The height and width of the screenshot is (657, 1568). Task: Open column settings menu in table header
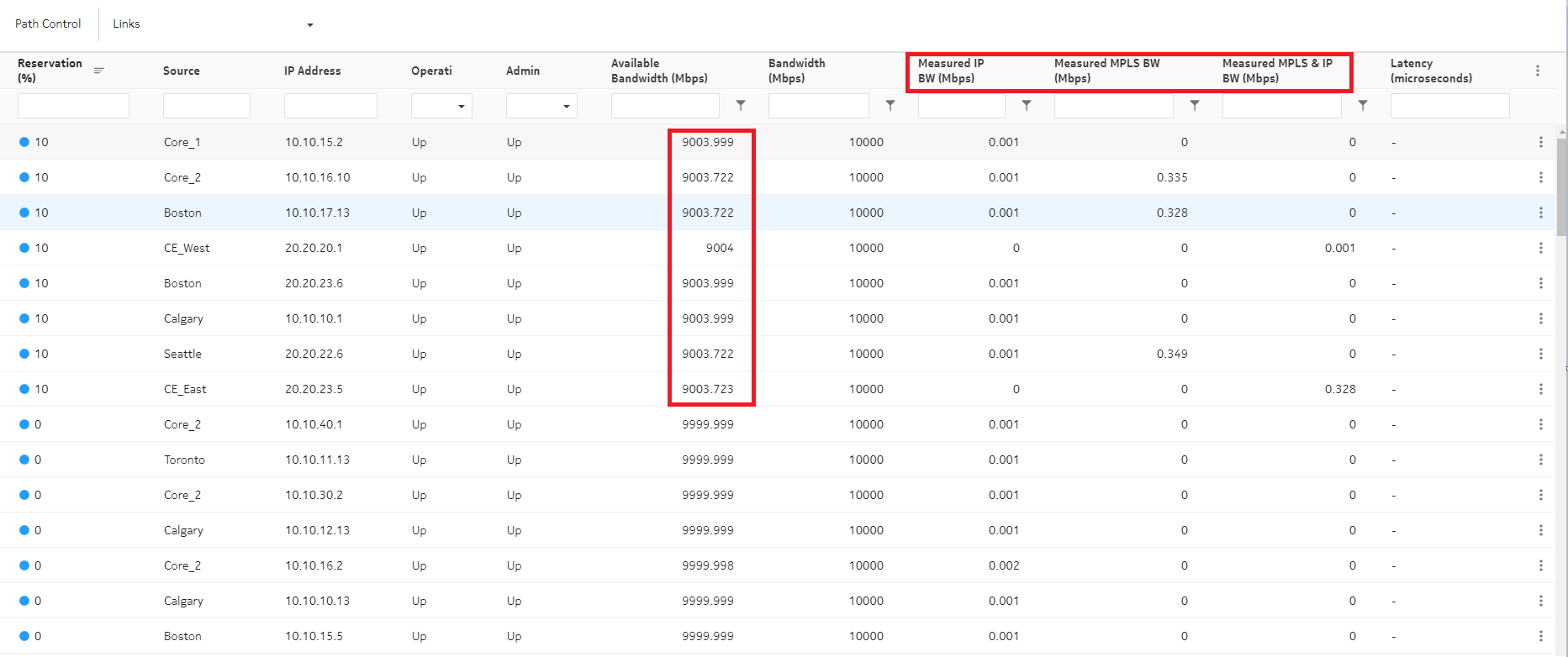(x=1538, y=71)
